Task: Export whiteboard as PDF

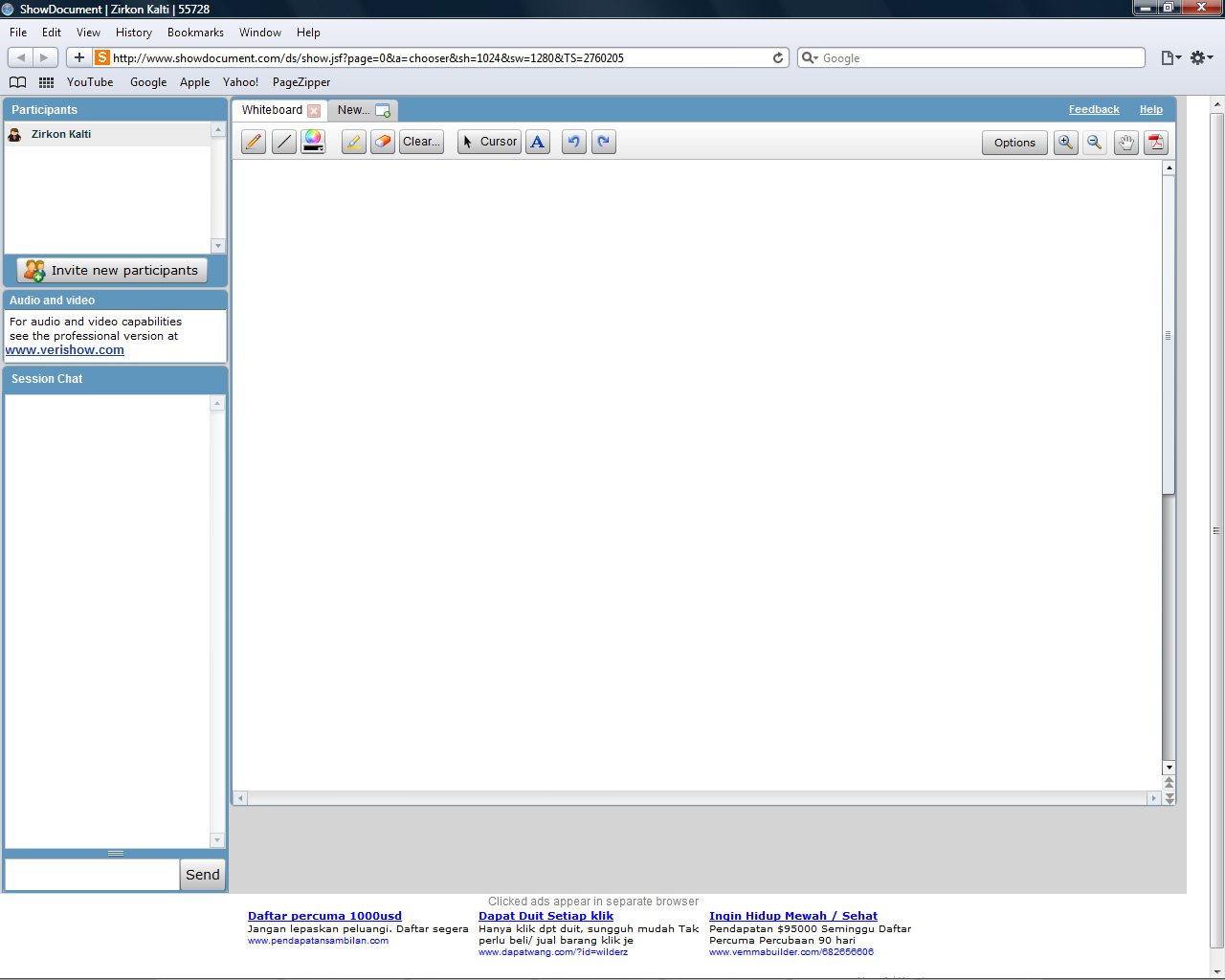Action: pyautogui.click(x=1156, y=143)
